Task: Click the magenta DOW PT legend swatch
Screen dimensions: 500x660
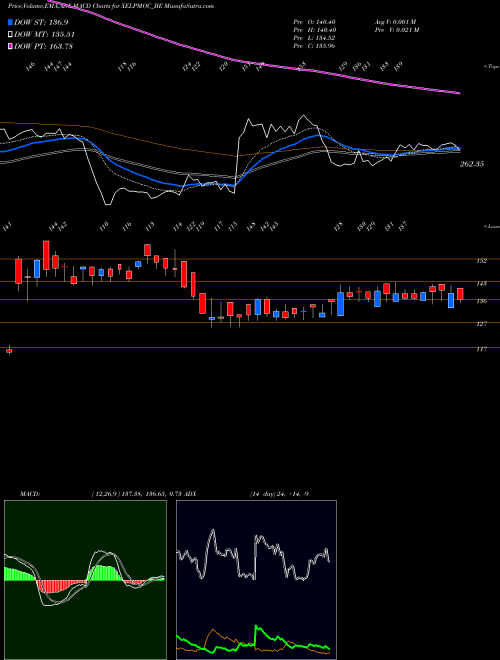Action: pyautogui.click(x=11, y=46)
